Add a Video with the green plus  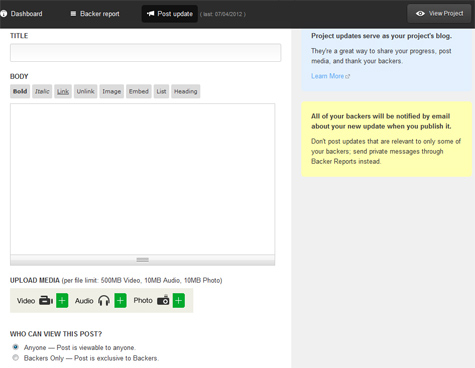[62, 301]
